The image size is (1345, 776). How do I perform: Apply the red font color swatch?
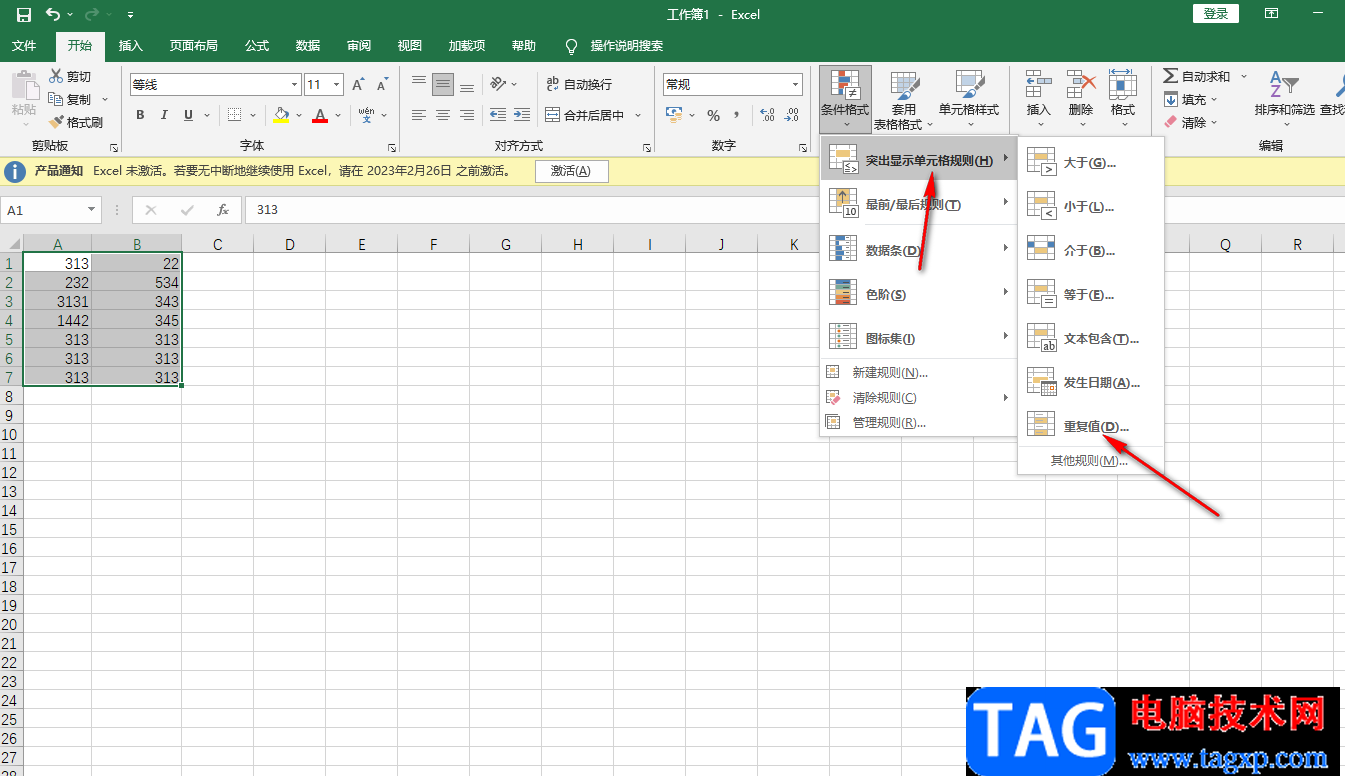319,115
